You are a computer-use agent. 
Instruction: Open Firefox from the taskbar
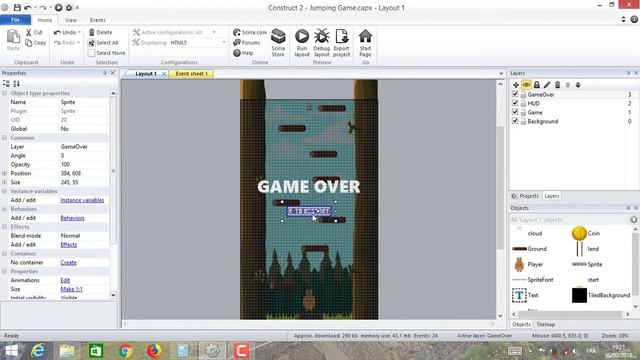click(x=154, y=351)
